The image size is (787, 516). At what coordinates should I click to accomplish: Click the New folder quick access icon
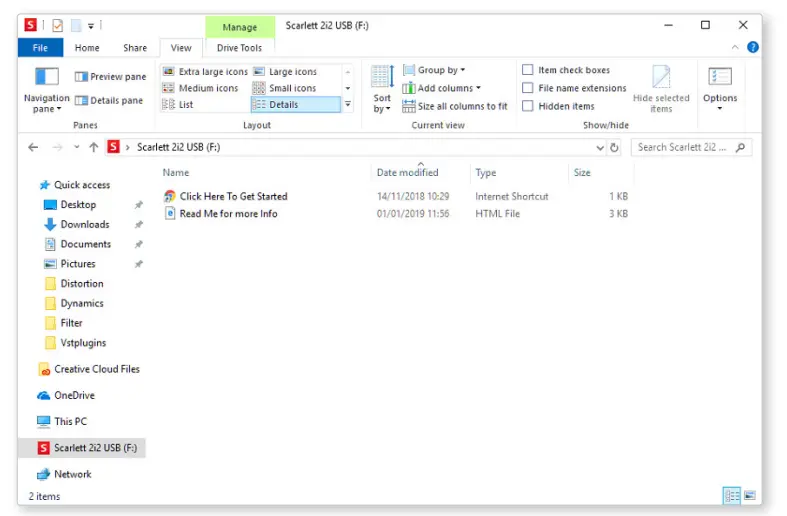click(76, 25)
